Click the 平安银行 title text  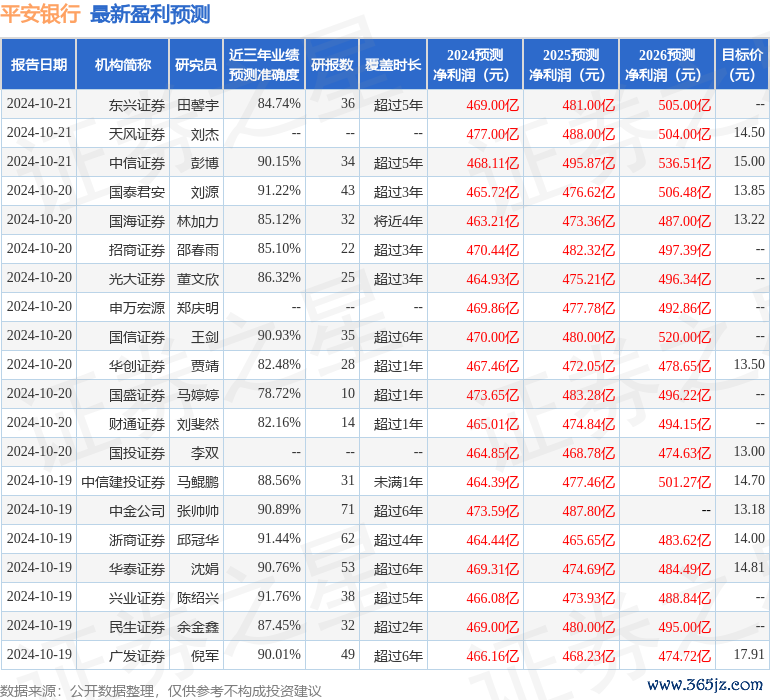pyautogui.click(x=40, y=14)
